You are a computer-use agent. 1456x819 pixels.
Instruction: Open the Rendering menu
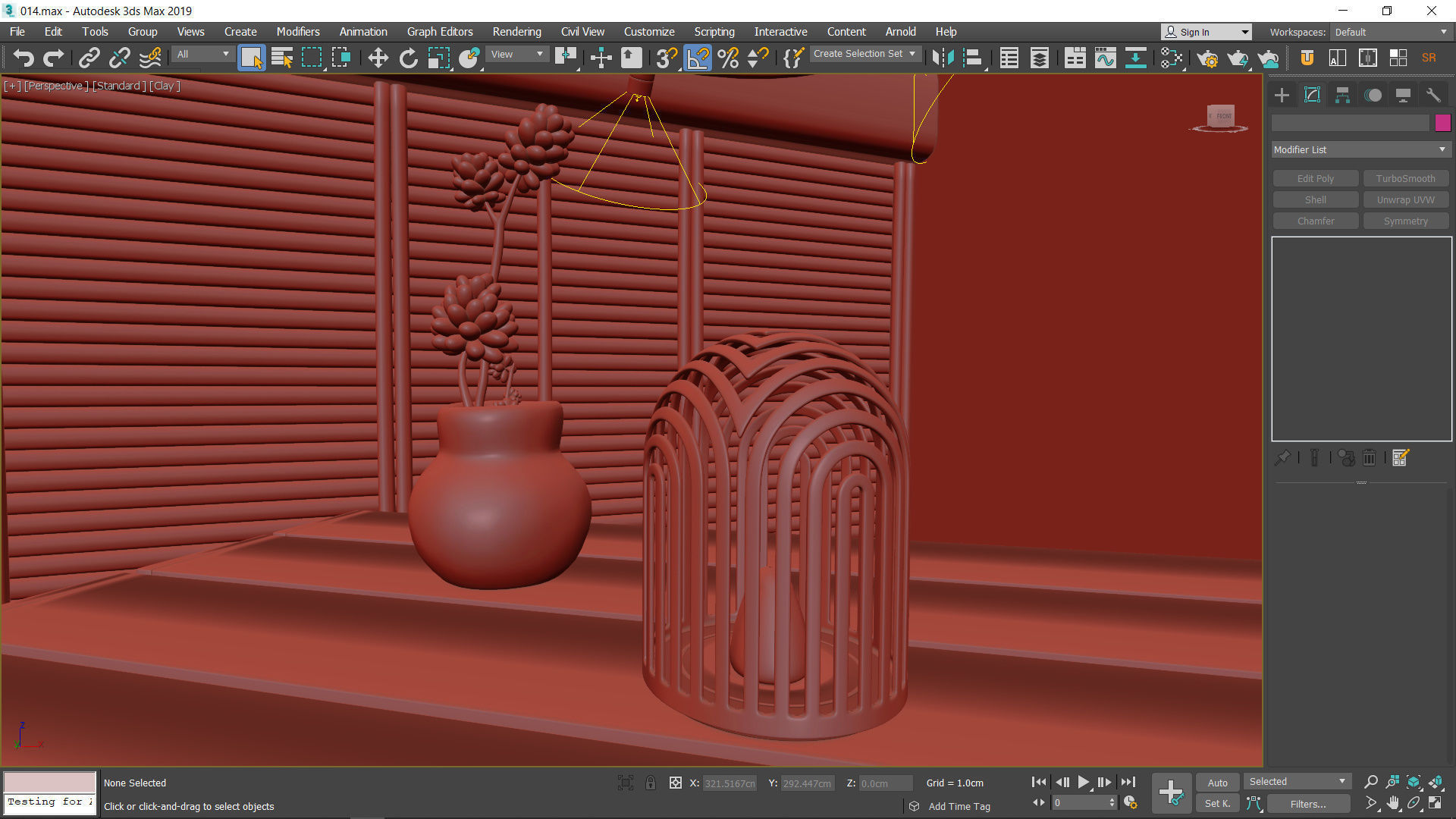pyautogui.click(x=516, y=32)
